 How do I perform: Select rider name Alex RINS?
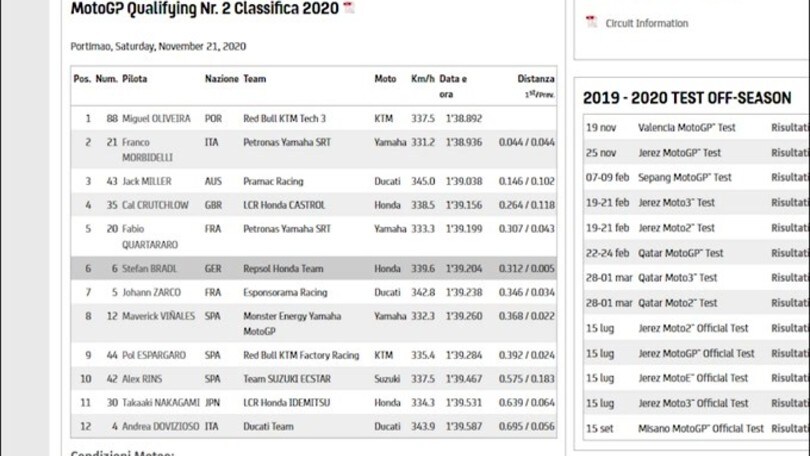[142, 379]
